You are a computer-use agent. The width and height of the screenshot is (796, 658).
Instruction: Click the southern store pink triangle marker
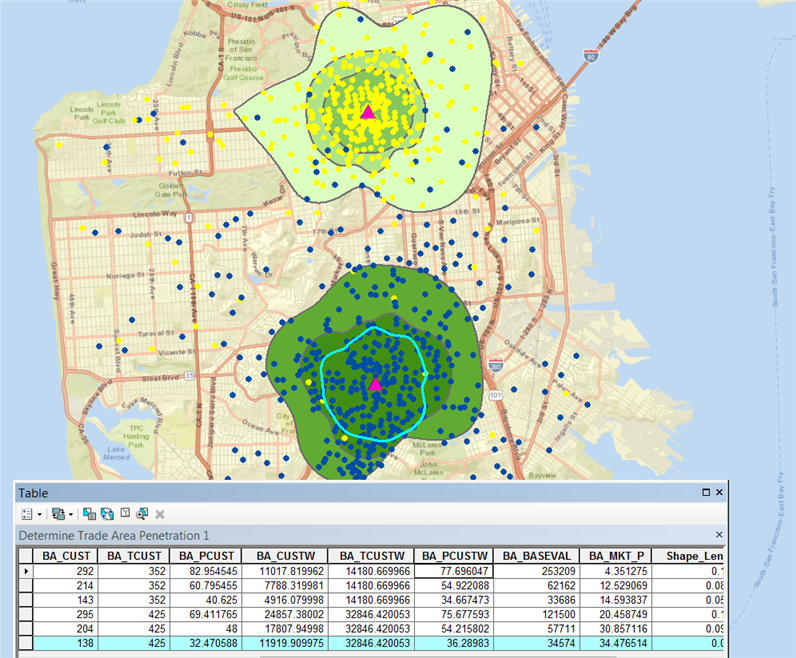point(375,384)
